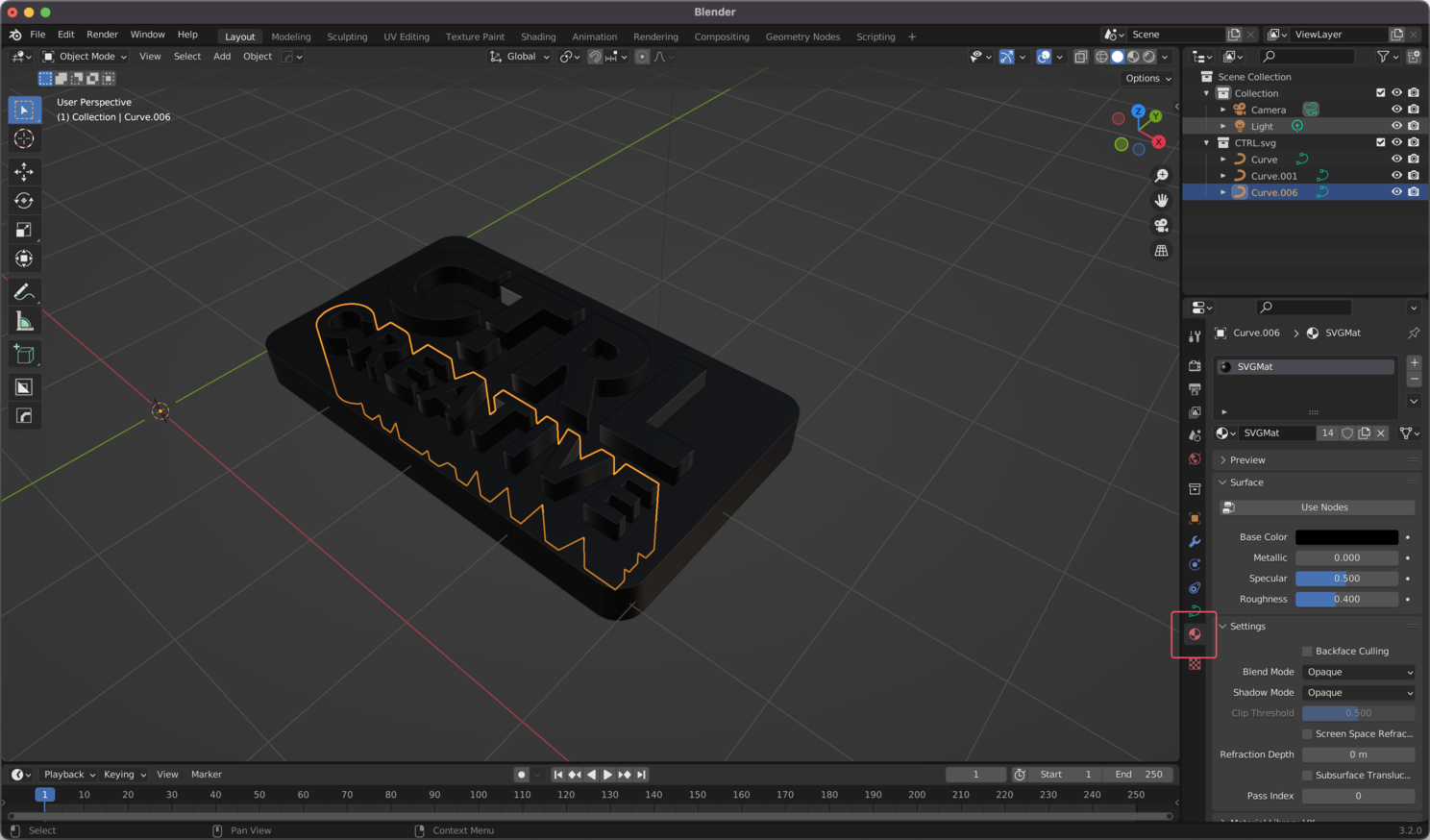Unlink the SVGMat material
This screenshot has height=840, width=1430.
tap(1381, 433)
